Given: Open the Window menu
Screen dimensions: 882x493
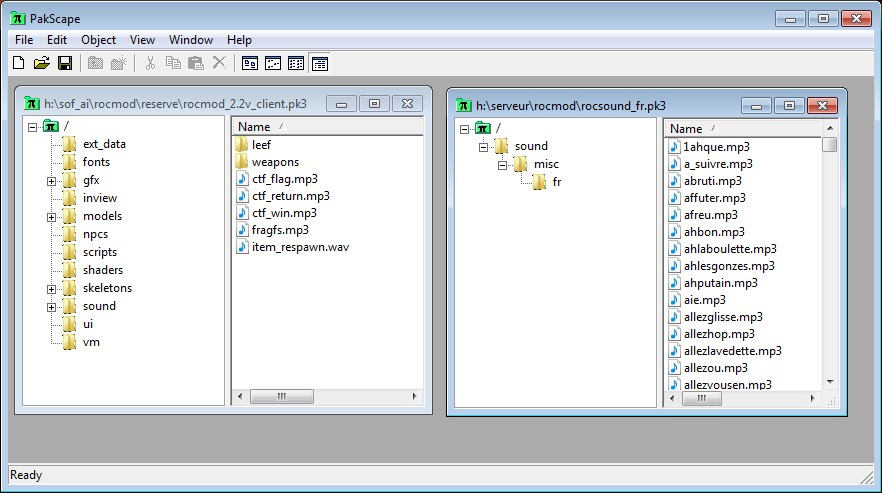Looking at the screenshot, I should (190, 40).
